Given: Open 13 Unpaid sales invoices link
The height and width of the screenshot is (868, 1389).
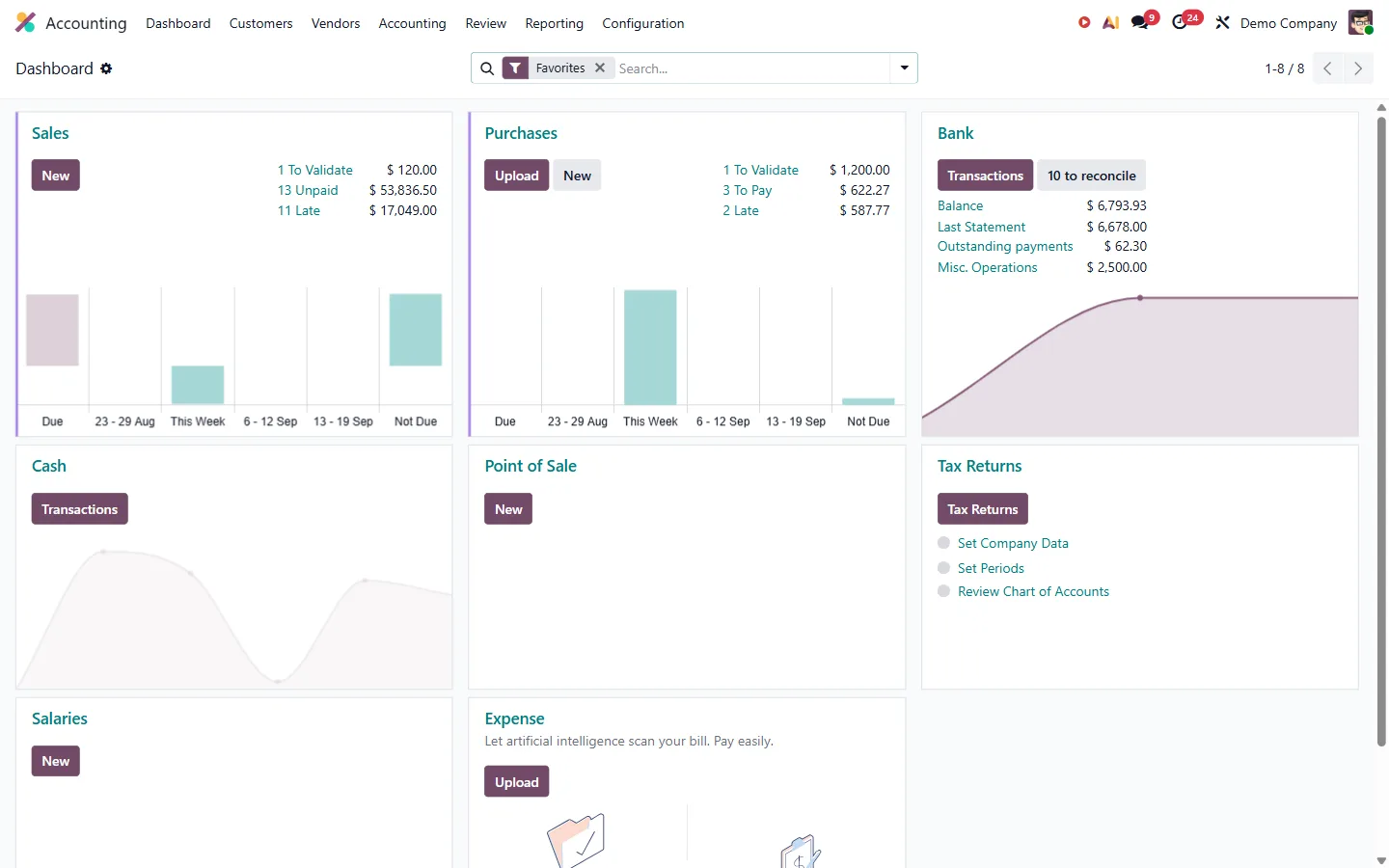Looking at the screenshot, I should click(x=308, y=190).
